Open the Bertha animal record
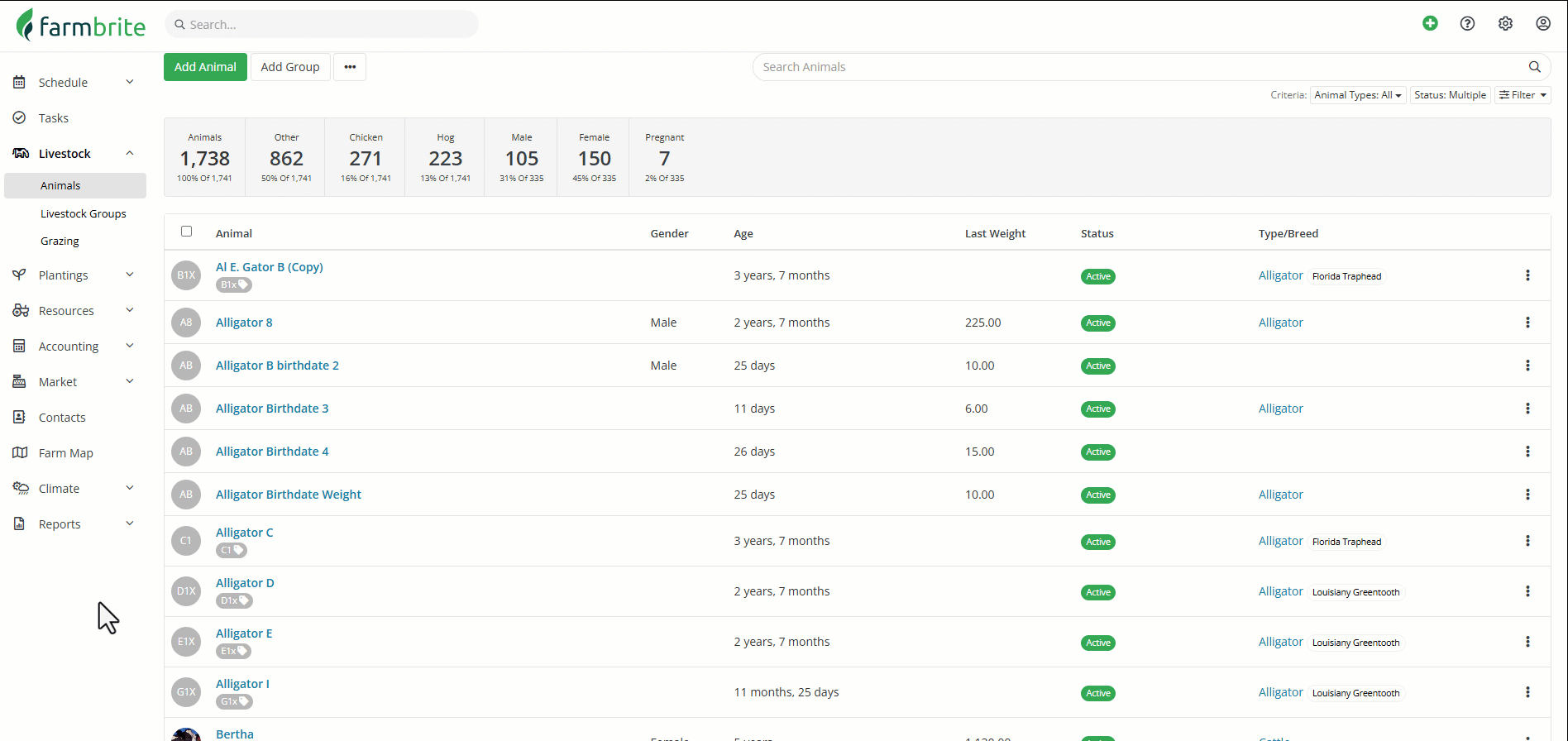Viewport: 1568px width, 741px height. point(235,734)
